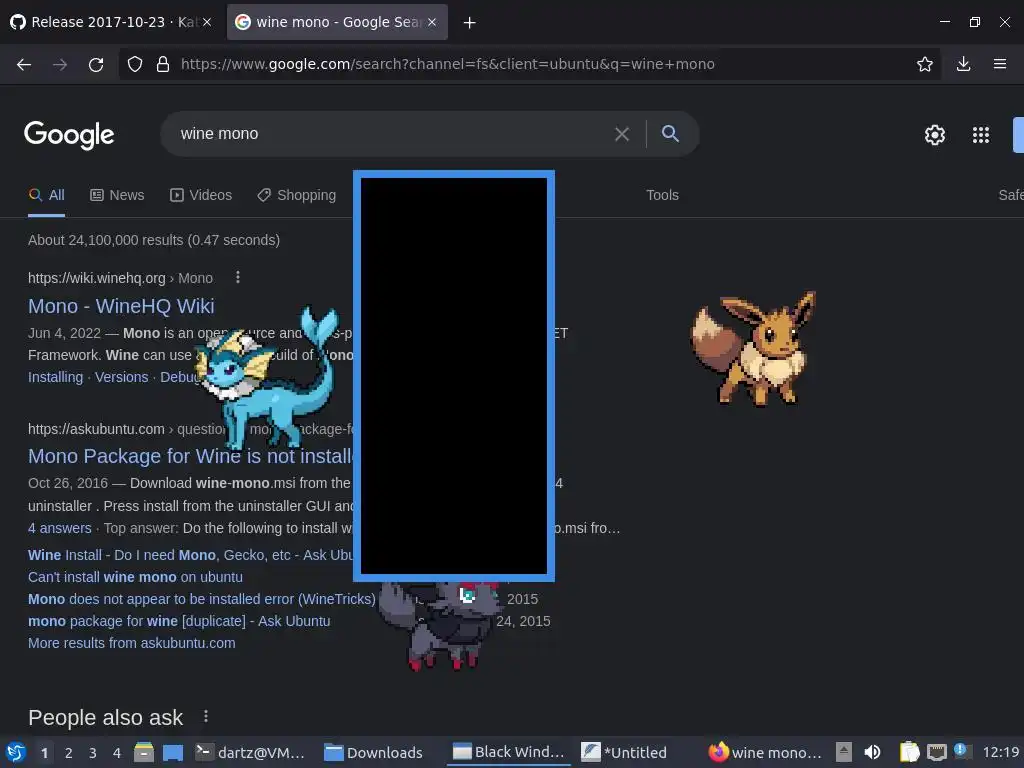Switch to the Release 2017-10-23 tab
Screen dimensions: 1024x768
click(111, 22)
